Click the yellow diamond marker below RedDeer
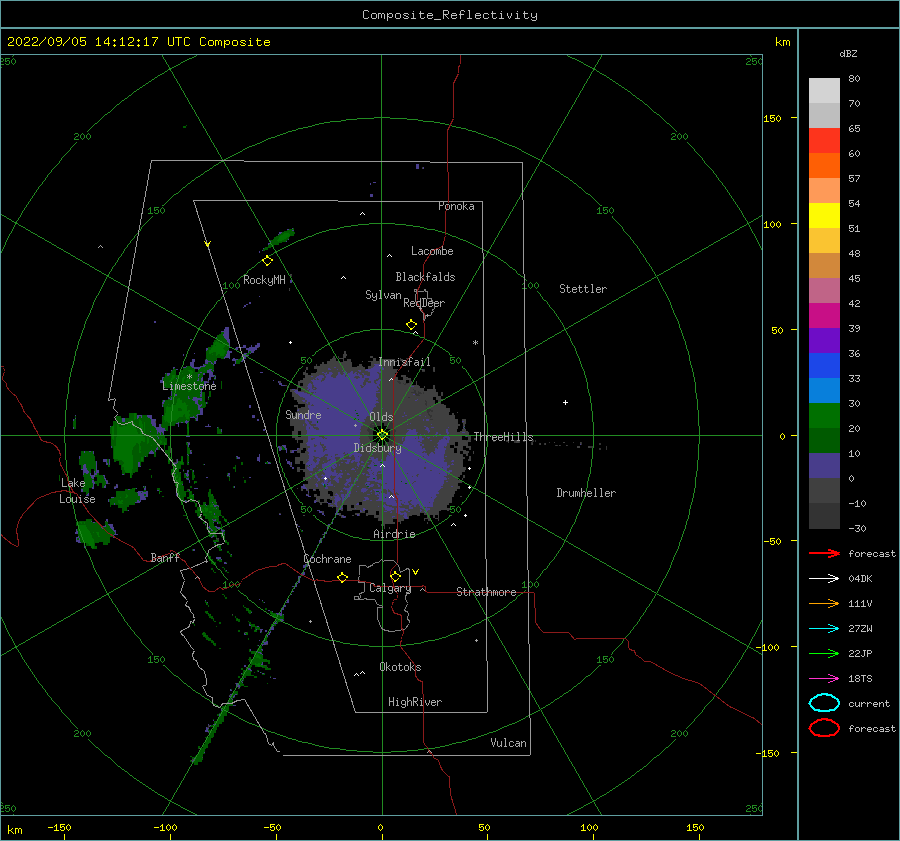The height and width of the screenshot is (841, 900). coord(412,325)
